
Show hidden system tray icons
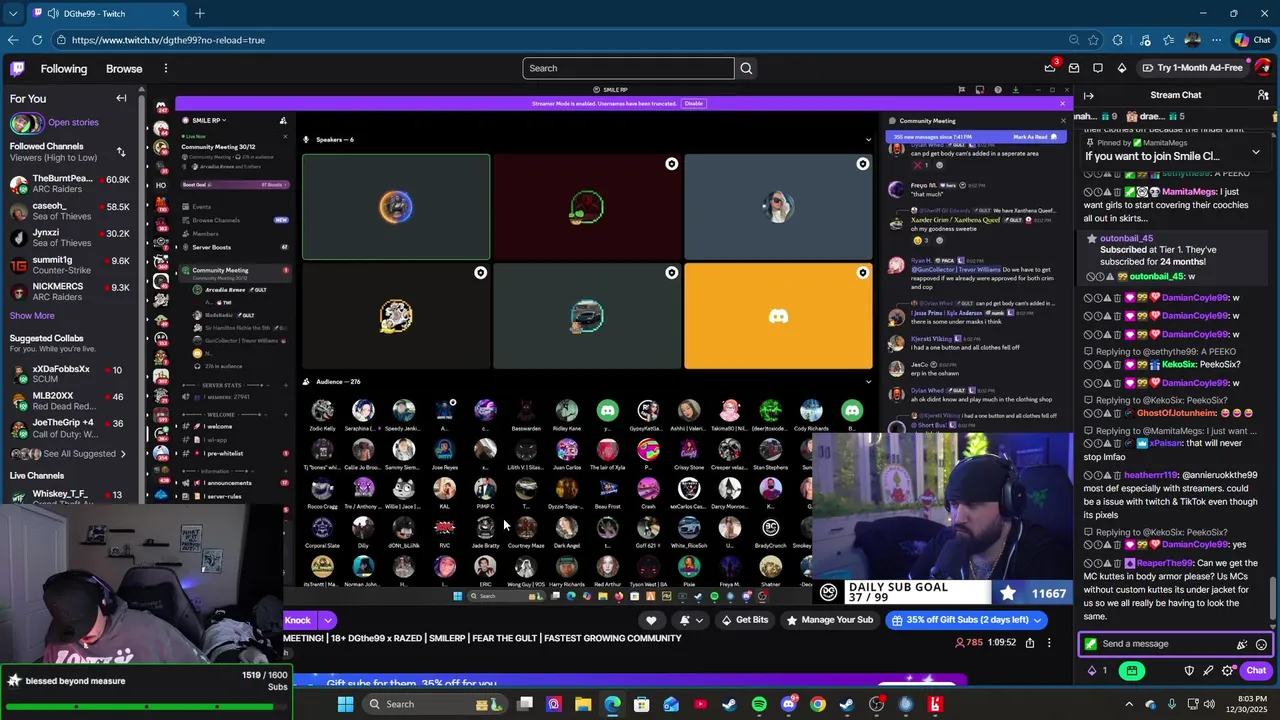[x=1131, y=704]
